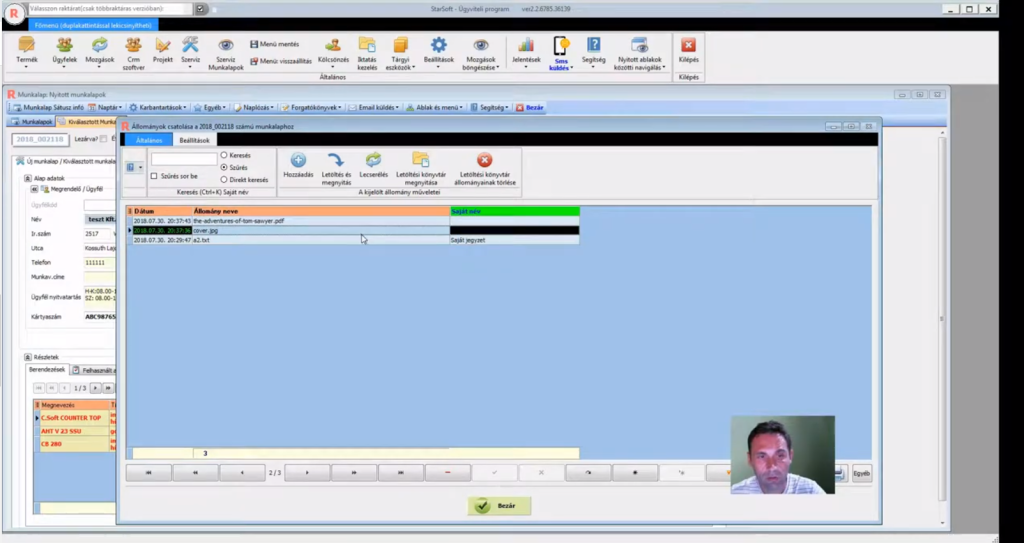
Task: Select the Direkt keresés radio button
Action: (x=224, y=180)
